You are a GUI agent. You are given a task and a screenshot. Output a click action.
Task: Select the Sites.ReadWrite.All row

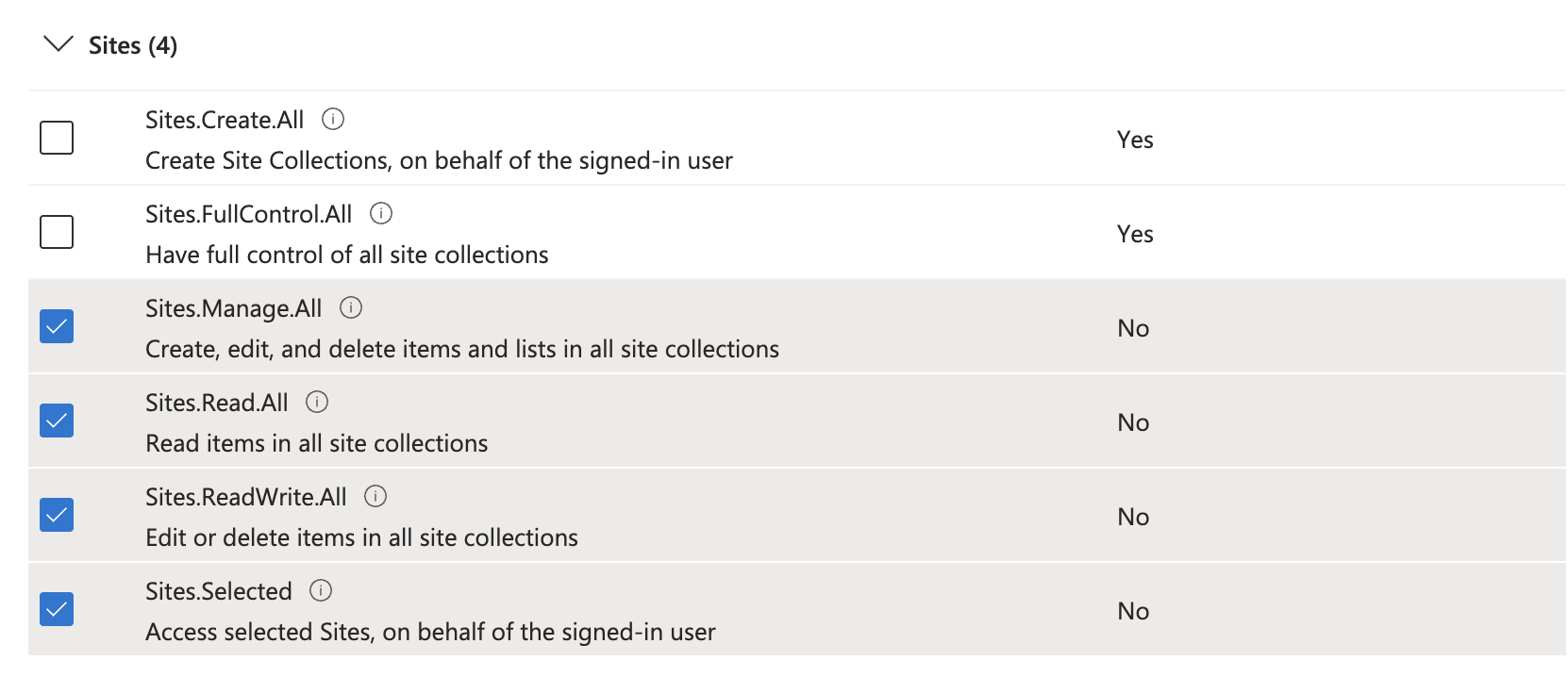coord(755,516)
